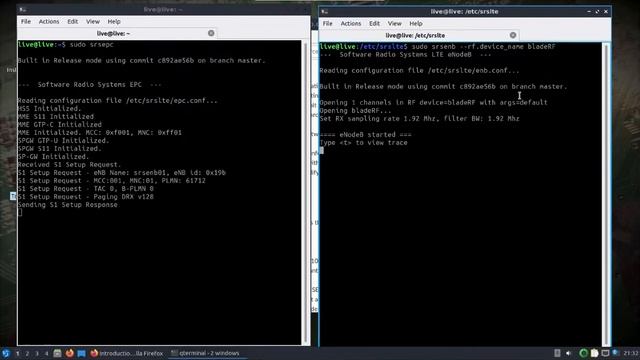The height and width of the screenshot is (360, 640).
Task: Click the 'HSS Initialized.' line
Action: [x=49, y=109]
